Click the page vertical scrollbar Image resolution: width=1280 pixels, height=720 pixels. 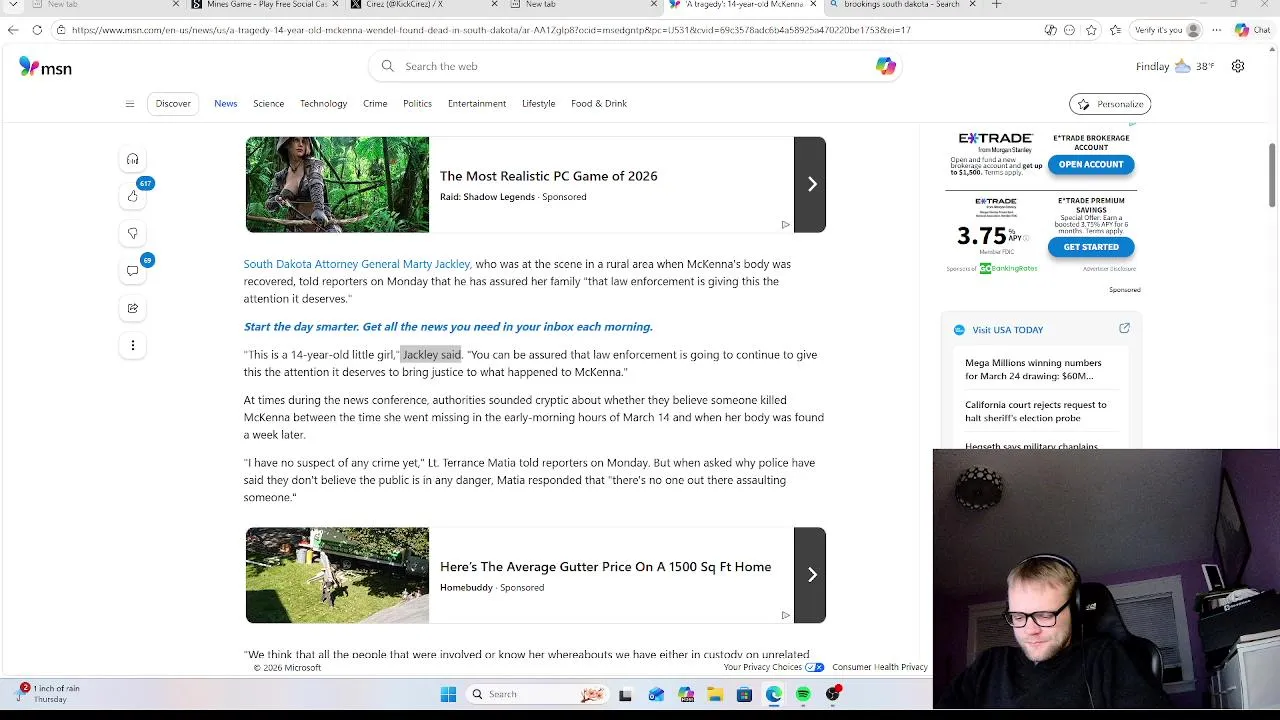pyautogui.click(x=1272, y=176)
